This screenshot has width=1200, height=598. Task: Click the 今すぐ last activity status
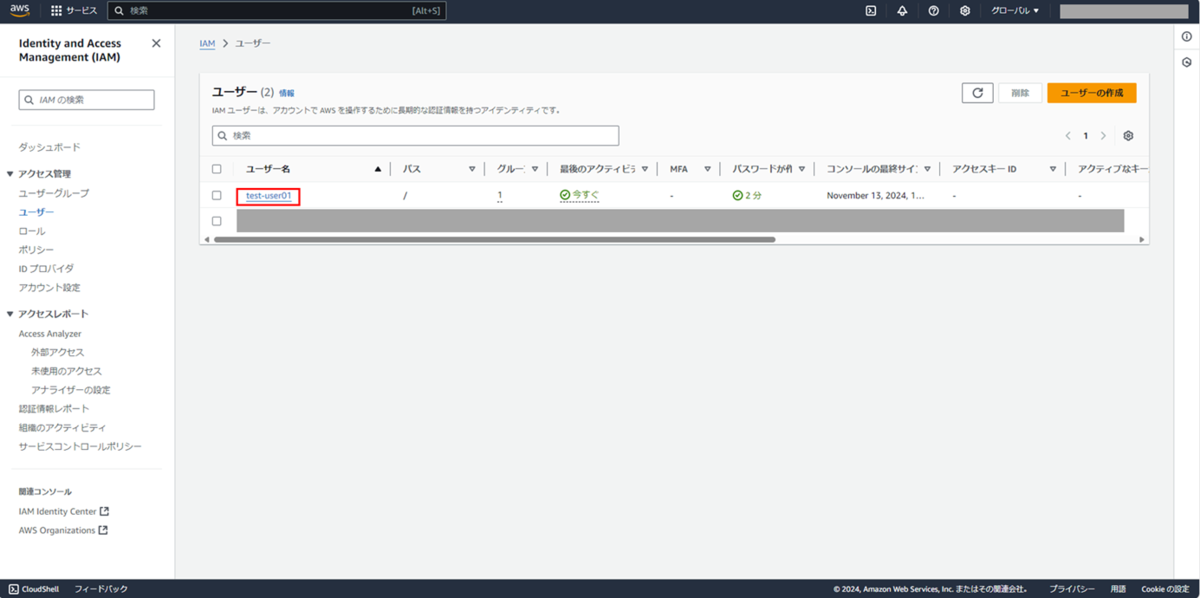[579, 196]
